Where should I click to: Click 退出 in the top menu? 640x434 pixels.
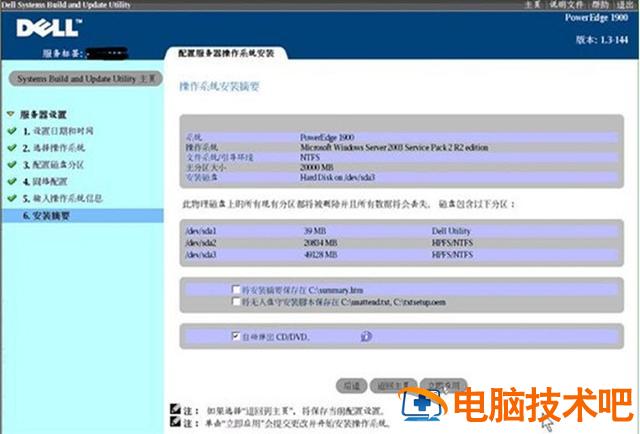[x=625, y=4]
